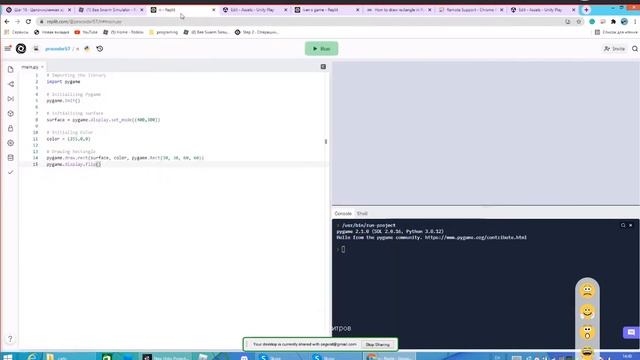The height and width of the screenshot is (360, 640).
Task: Click the Replit logo
Action: point(21,49)
